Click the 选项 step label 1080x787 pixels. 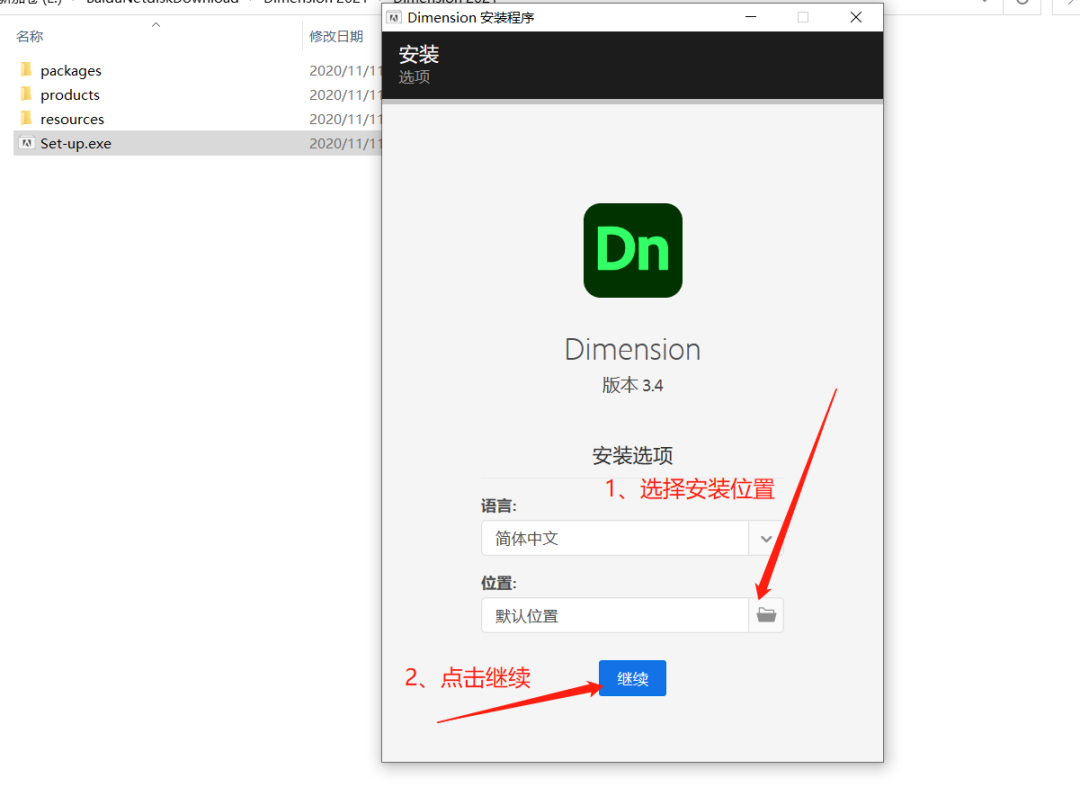point(415,76)
